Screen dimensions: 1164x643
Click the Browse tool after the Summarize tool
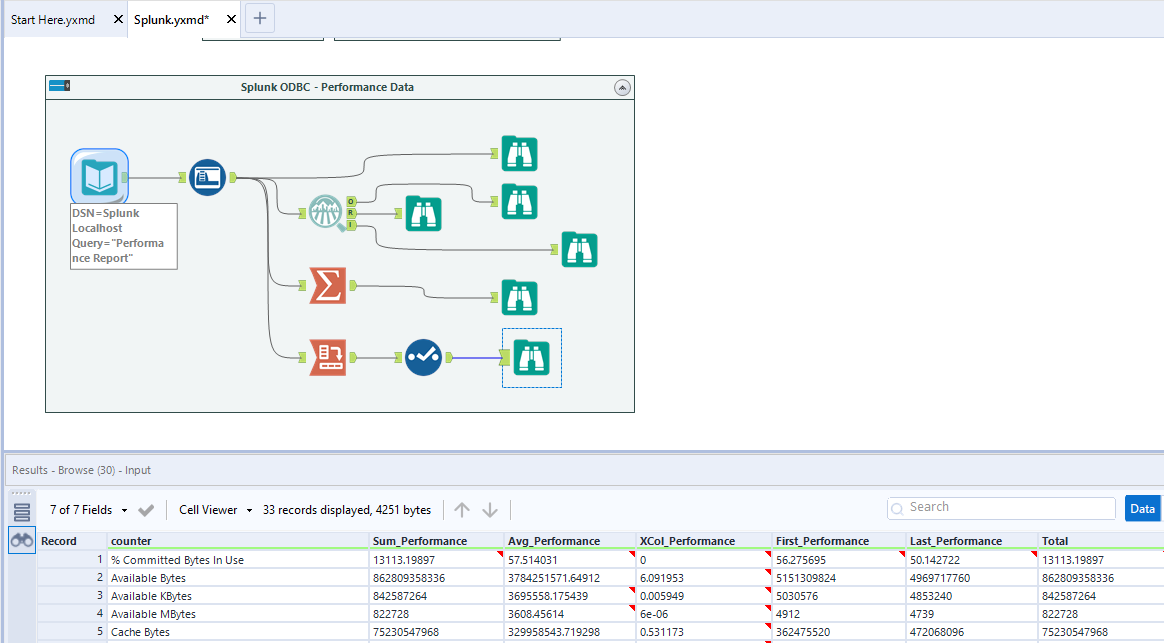[519, 297]
